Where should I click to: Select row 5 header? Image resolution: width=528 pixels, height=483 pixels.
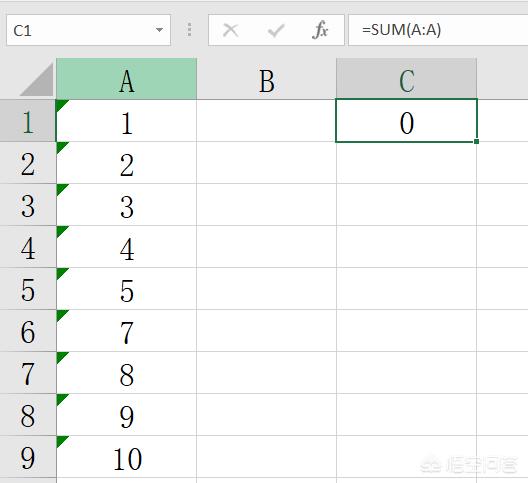[x=28, y=289]
